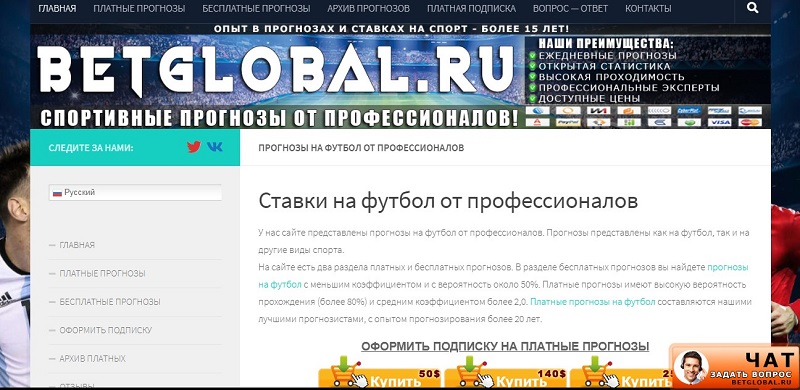Go to КОНТАКТЫ in top navigation
The image size is (800, 390).
pyautogui.click(x=648, y=9)
